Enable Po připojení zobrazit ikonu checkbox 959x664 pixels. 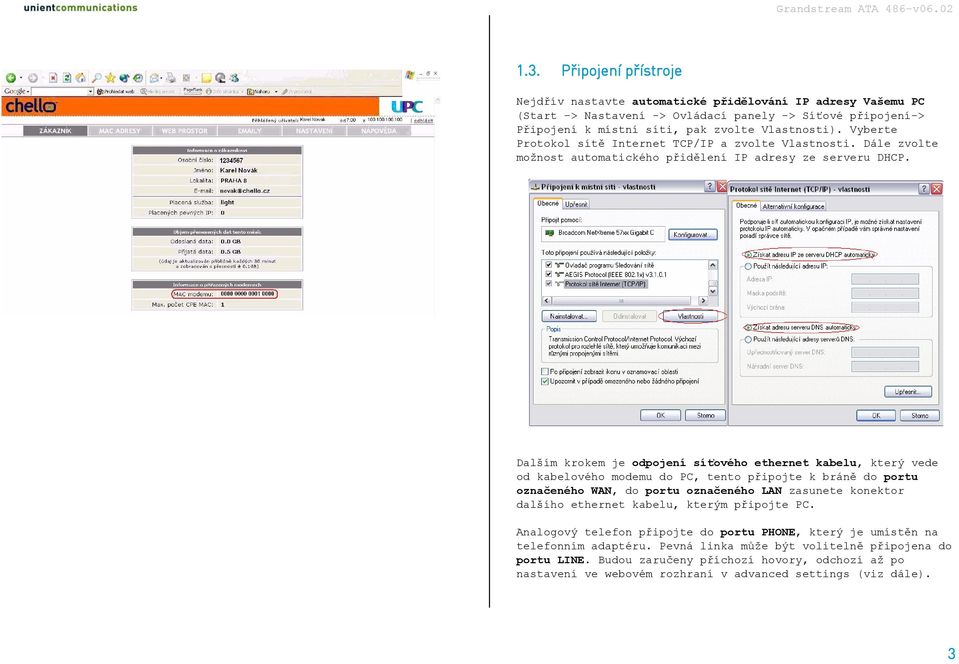[x=545, y=371]
